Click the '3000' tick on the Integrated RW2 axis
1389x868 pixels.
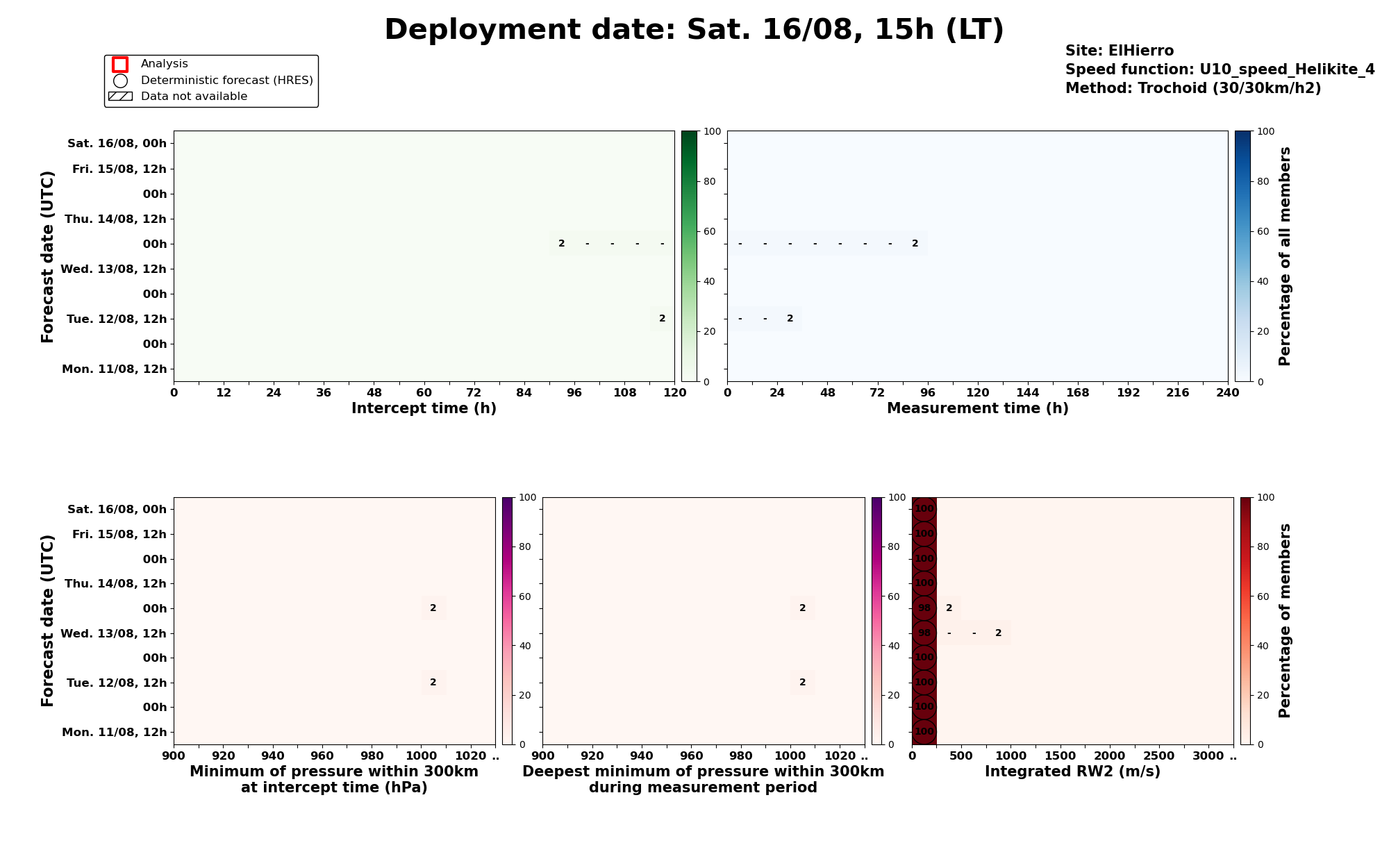click(x=1209, y=756)
